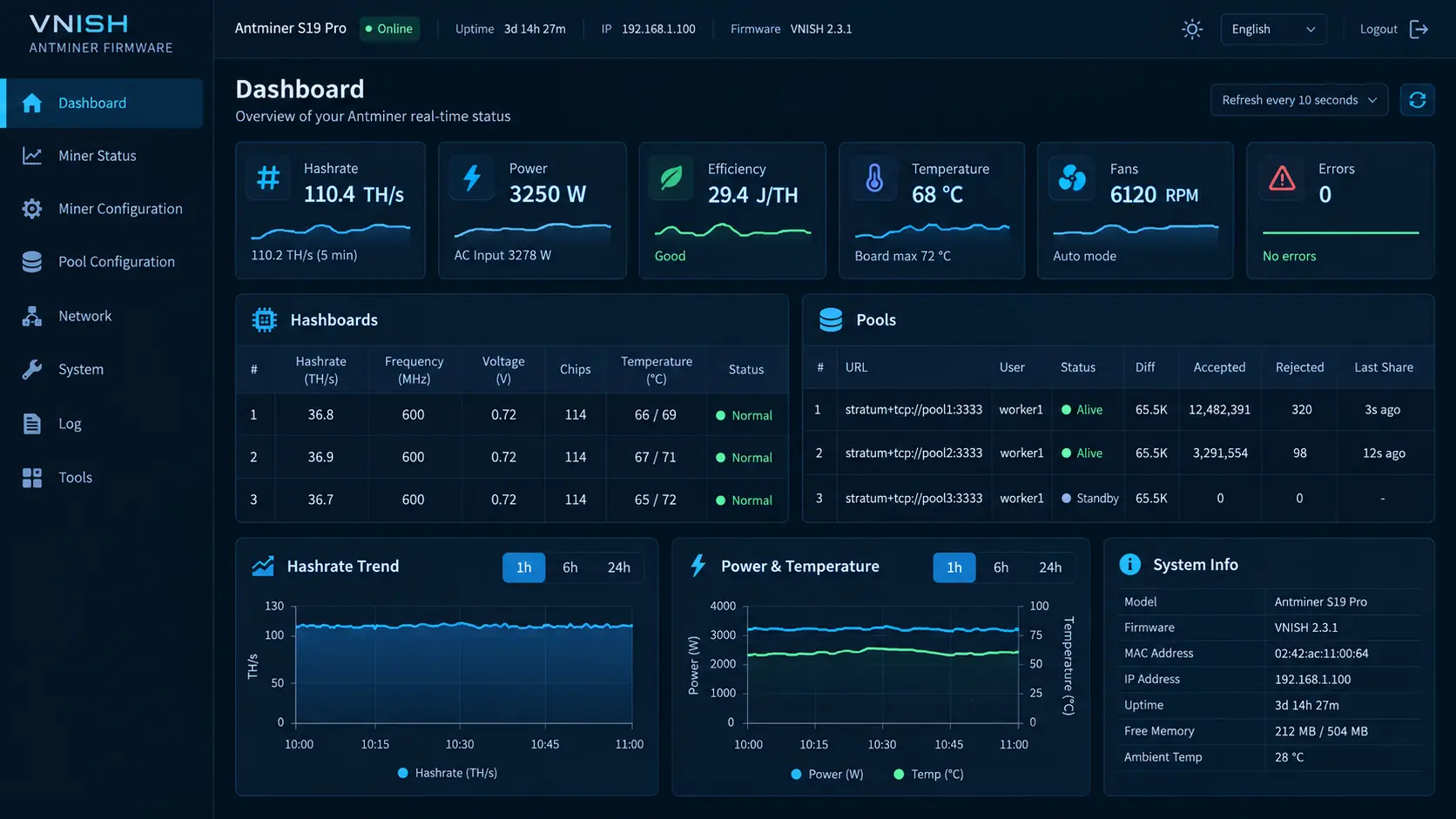Click the Temperature thermometer icon
The height and width of the screenshot is (819, 1456).
coord(874,178)
